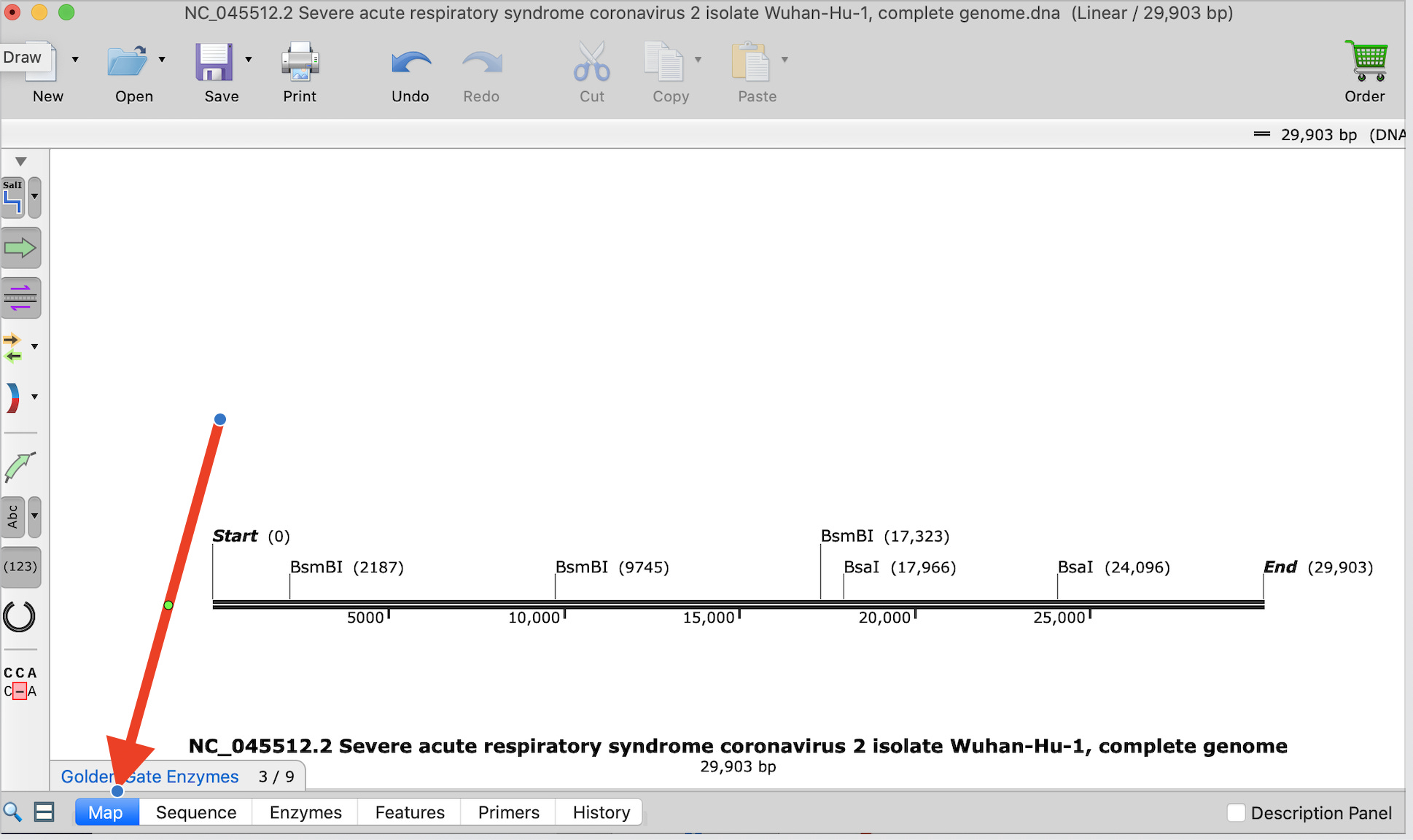This screenshot has height=840, width=1413.
Task: Toggle the translation frames display
Action: [21, 297]
